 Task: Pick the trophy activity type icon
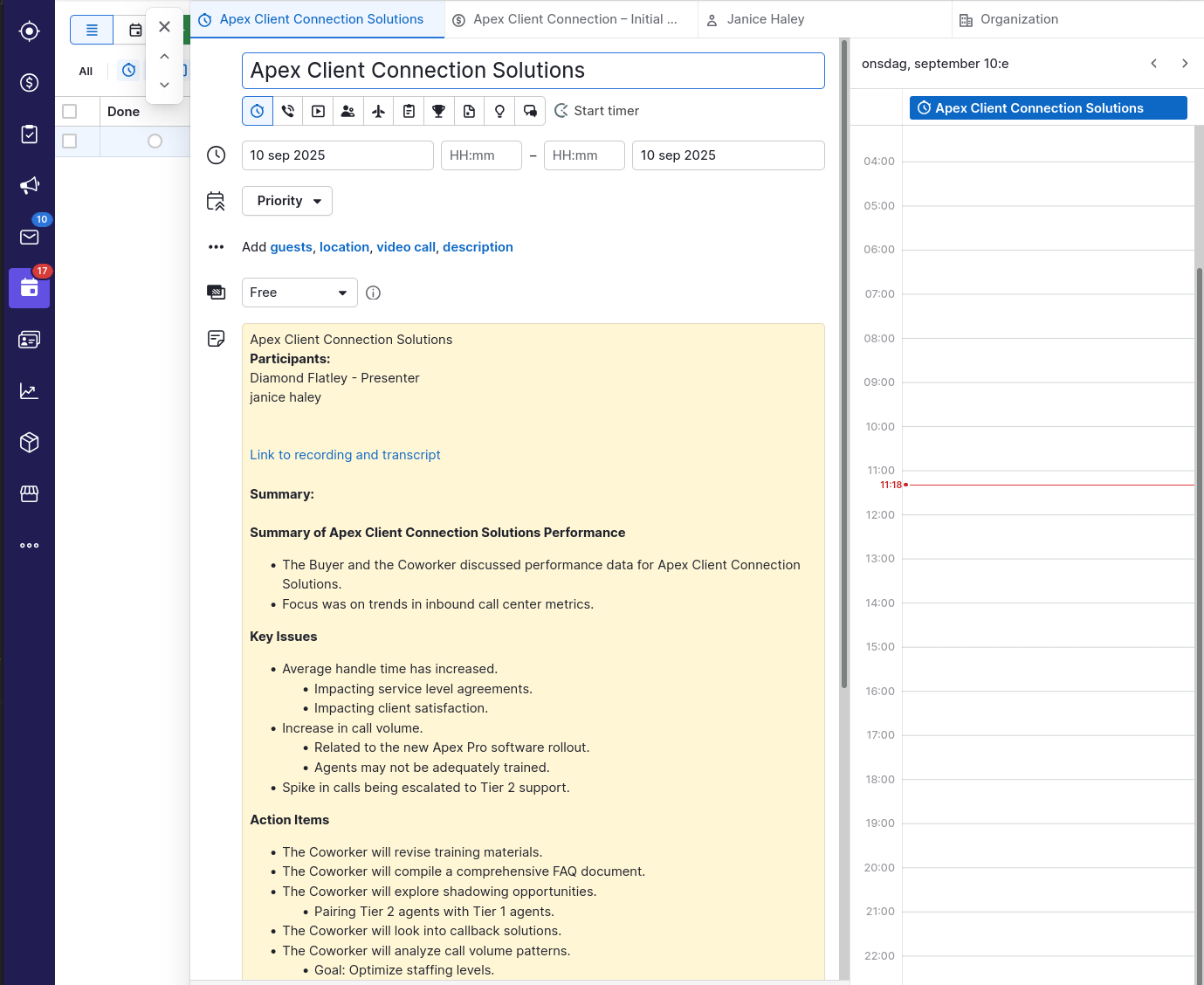tap(438, 111)
